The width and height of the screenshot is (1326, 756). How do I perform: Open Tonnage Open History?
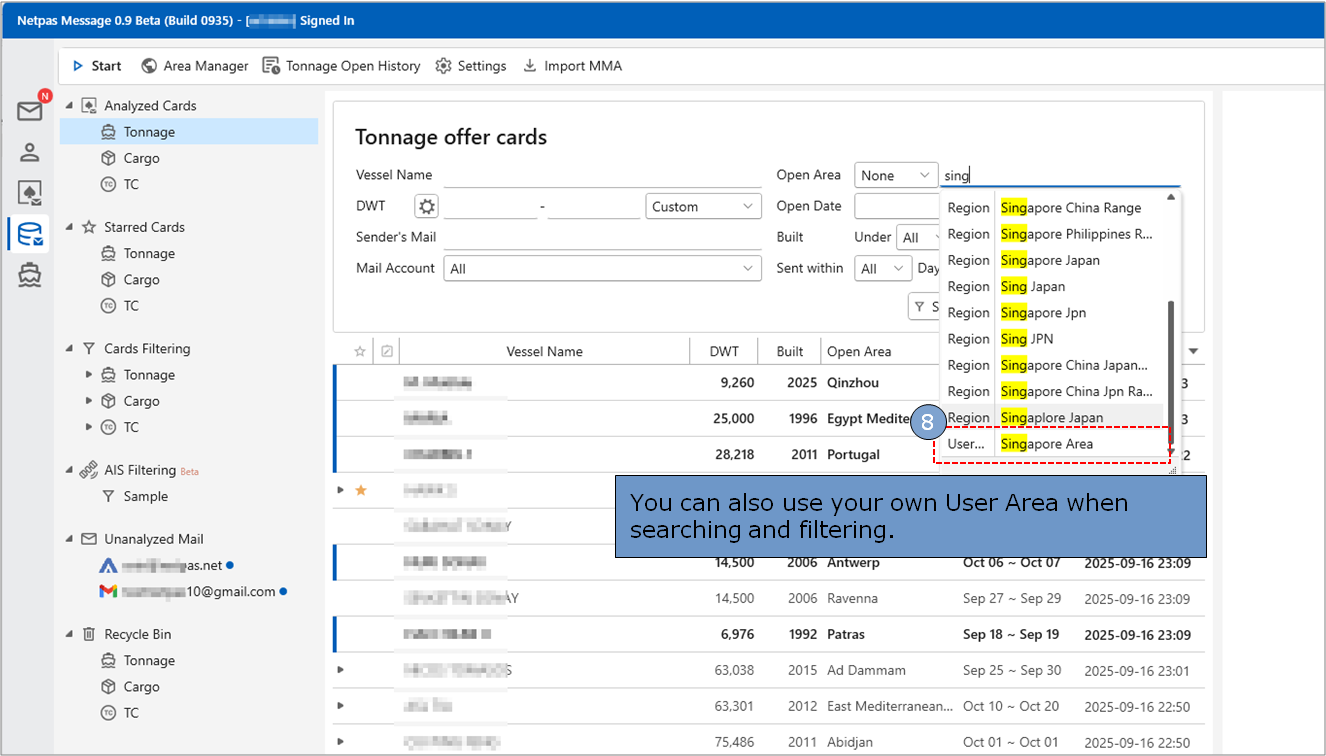click(341, 66)
